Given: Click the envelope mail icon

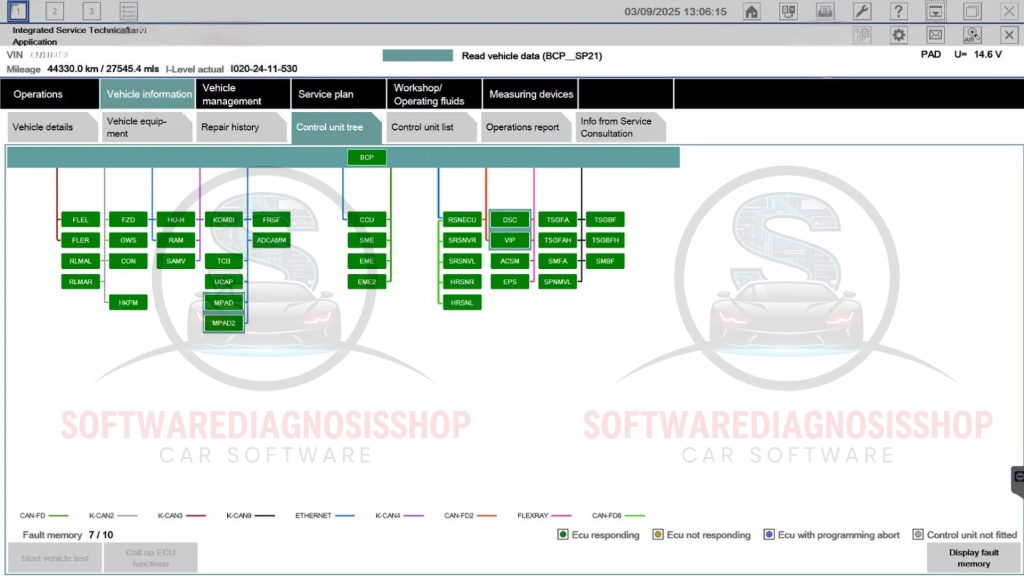Looking at the screenshot, I should (935, 35).
